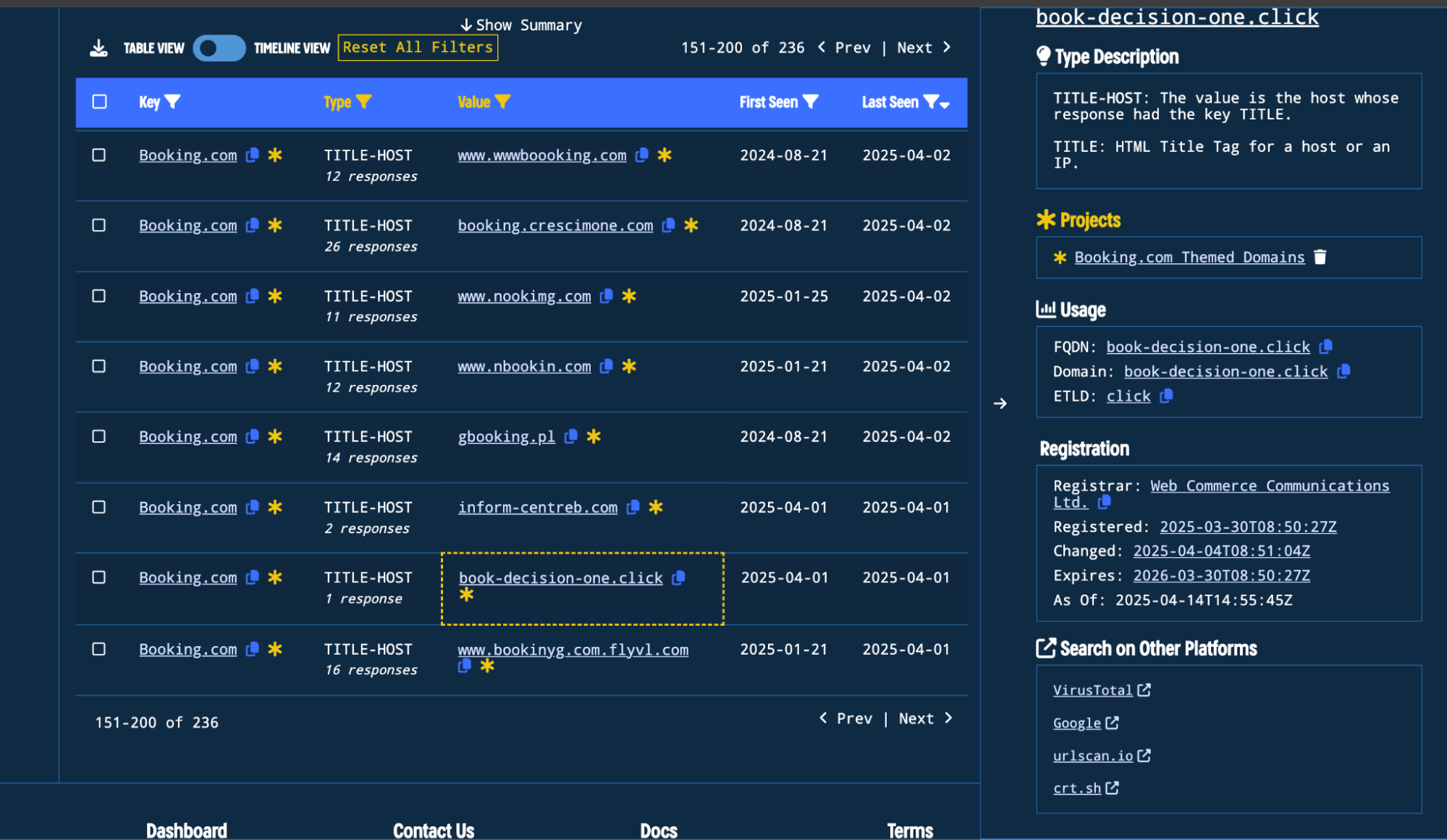
Task: Open the Docs page
Action: (x=658, y=830)
